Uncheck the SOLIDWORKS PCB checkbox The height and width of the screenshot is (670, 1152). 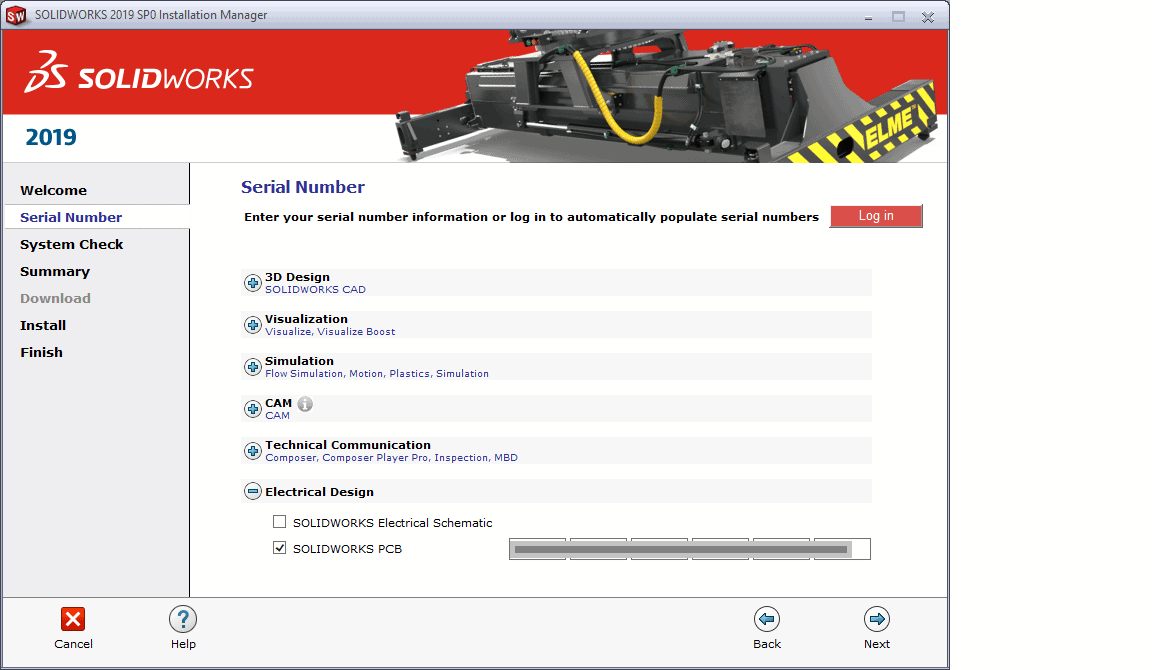[x=279, y=548]
